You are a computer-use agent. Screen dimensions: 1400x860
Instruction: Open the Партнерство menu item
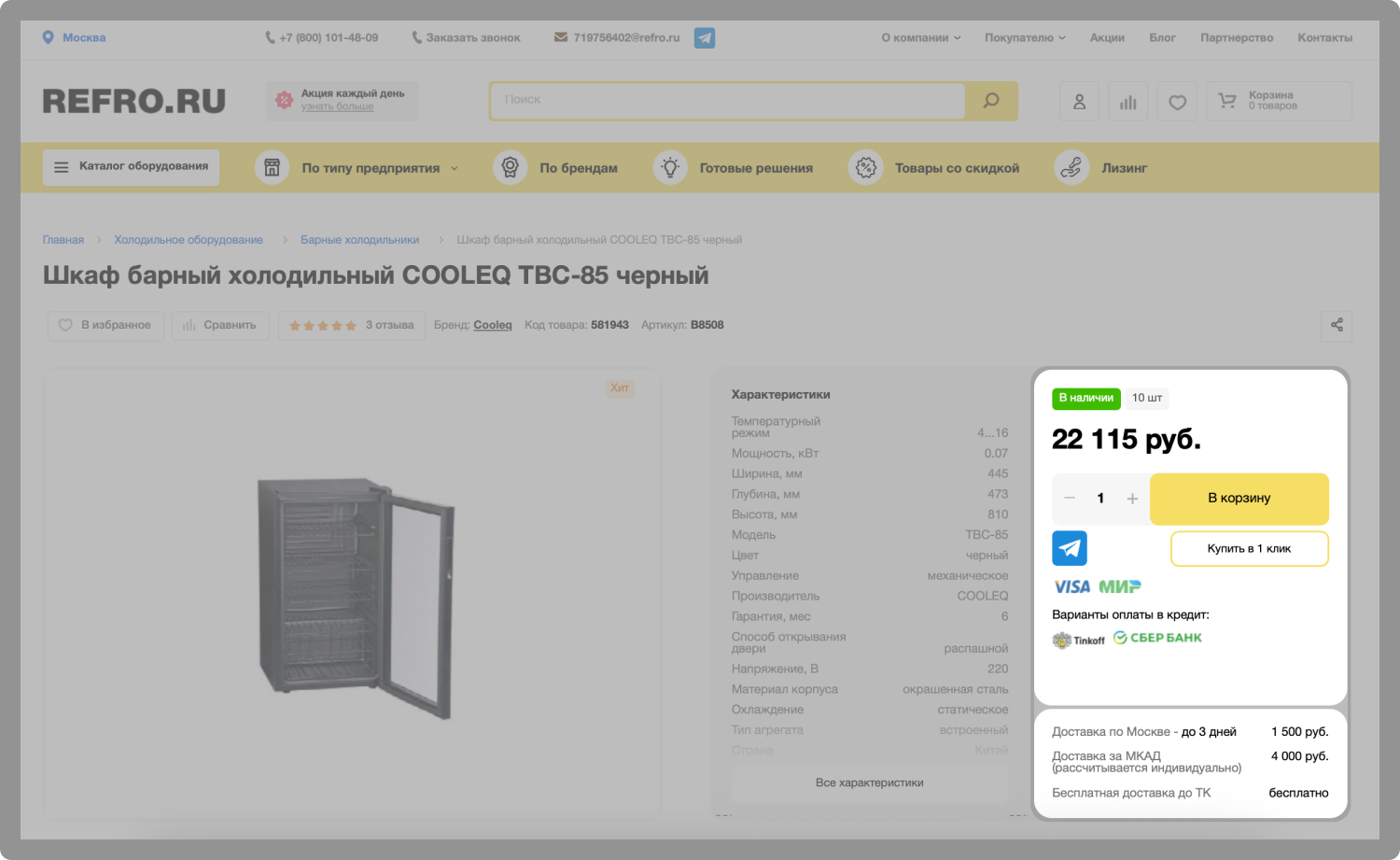pos(1237,38)
